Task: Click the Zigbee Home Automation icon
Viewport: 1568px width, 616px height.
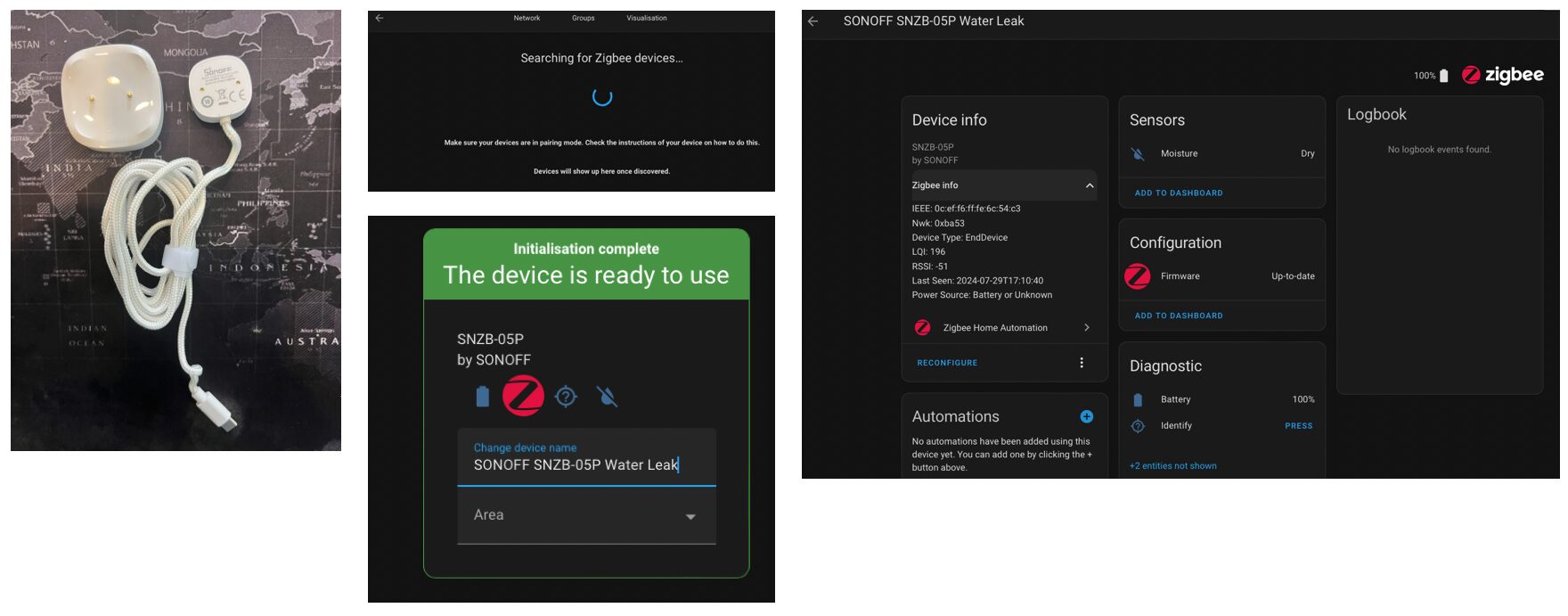Action: point(923,328)
